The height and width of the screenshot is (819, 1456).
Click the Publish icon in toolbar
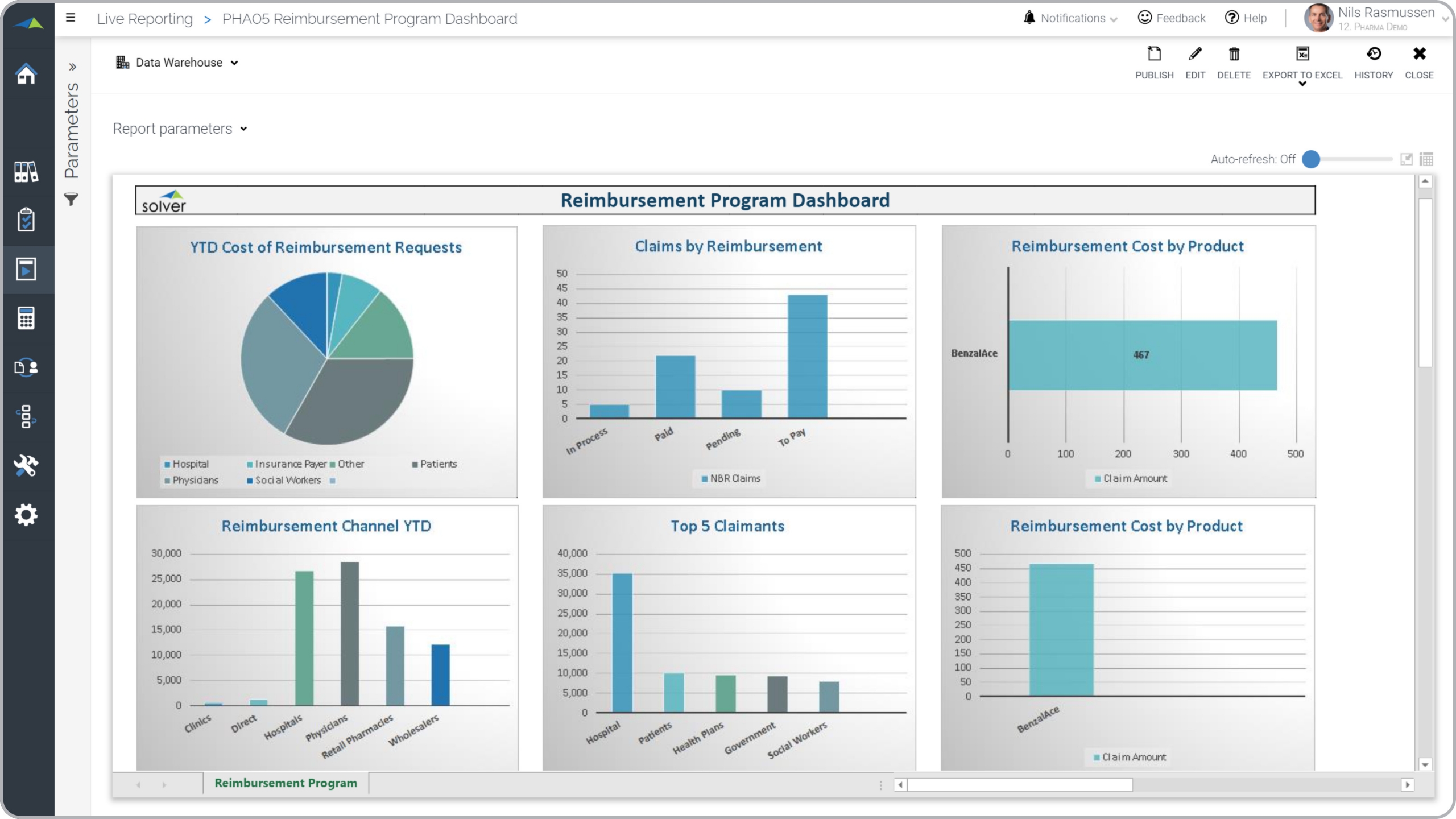pos(1154,54)
